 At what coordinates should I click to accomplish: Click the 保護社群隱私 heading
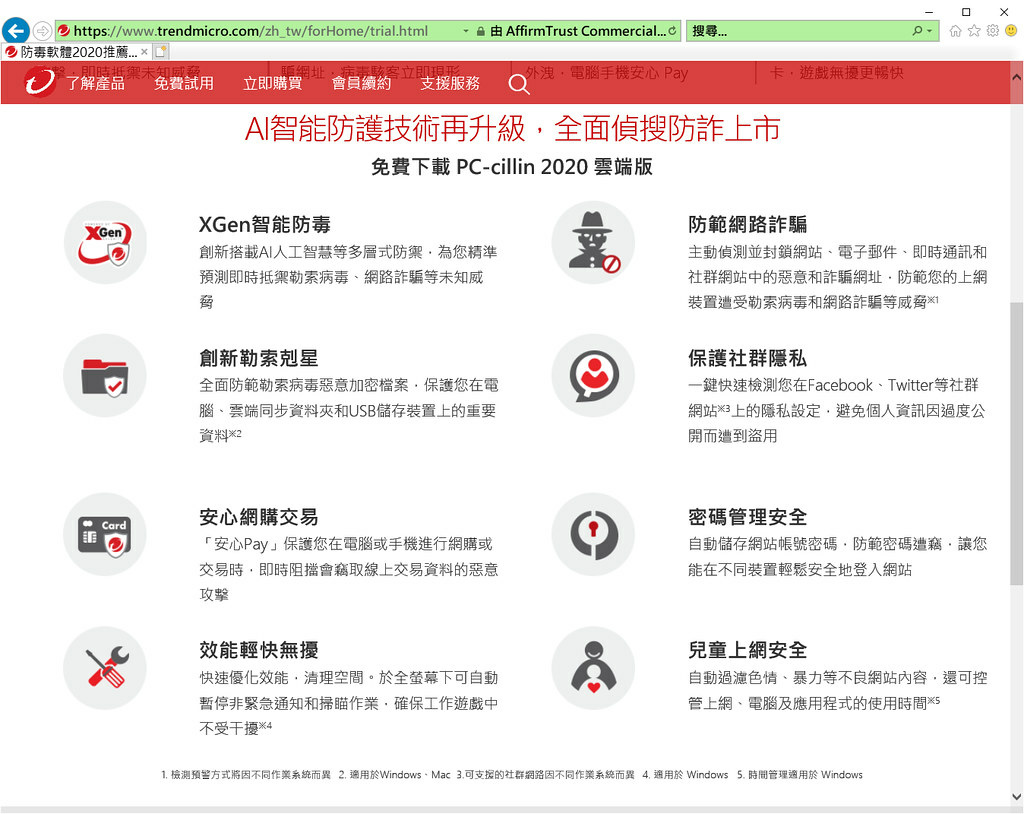(x=747, y=358)
